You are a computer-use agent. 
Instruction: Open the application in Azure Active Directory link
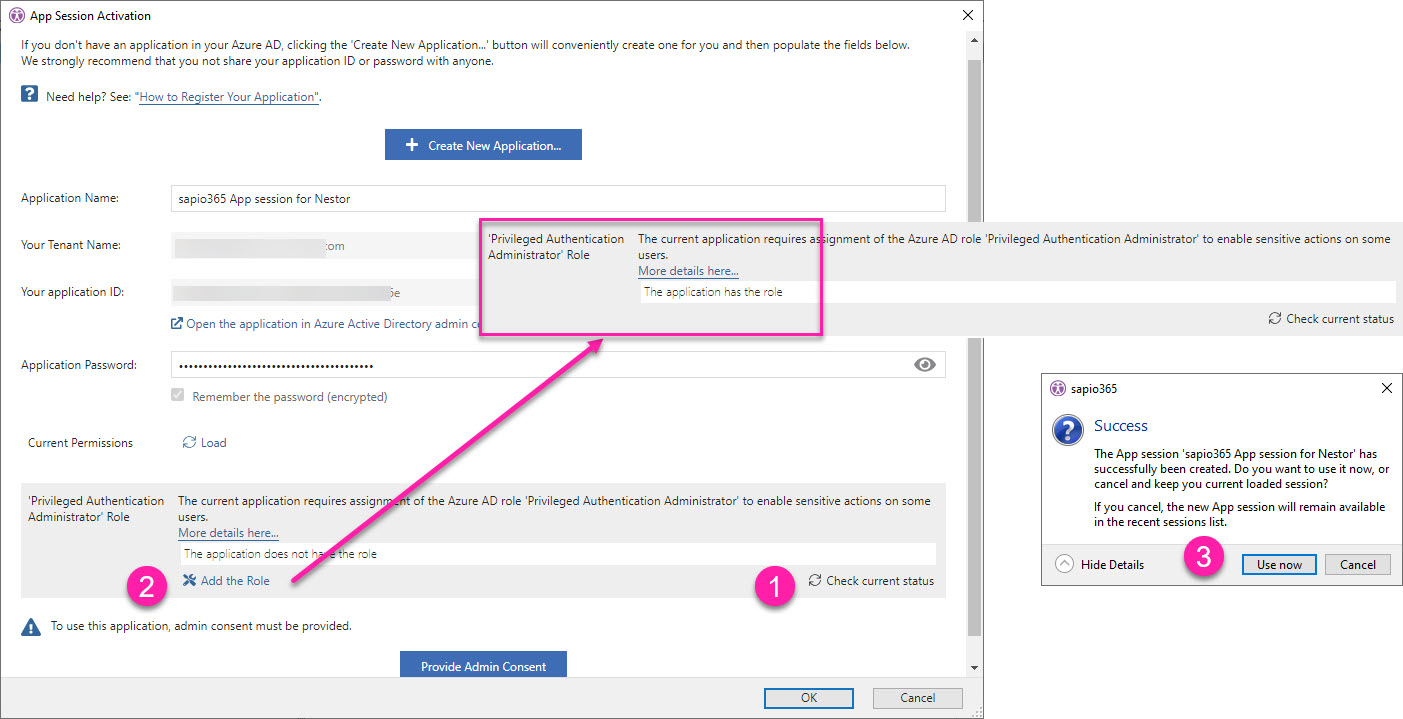pyautogui.click(x=335, y=323)
